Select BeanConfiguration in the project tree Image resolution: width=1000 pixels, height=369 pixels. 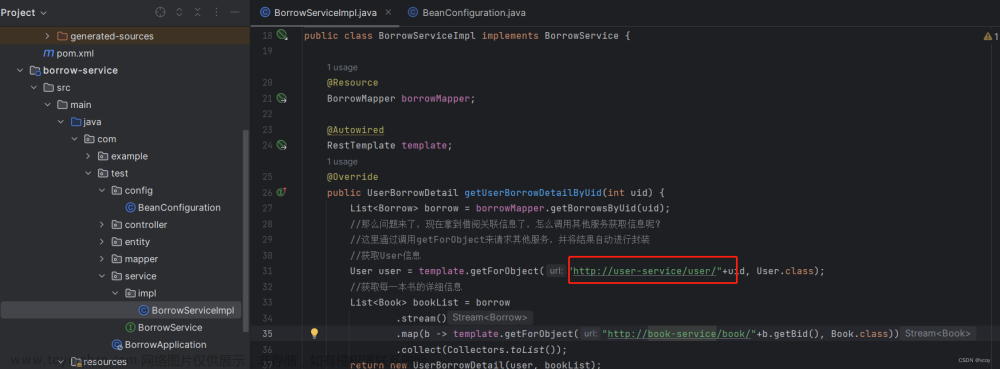[x=179, y=208]
